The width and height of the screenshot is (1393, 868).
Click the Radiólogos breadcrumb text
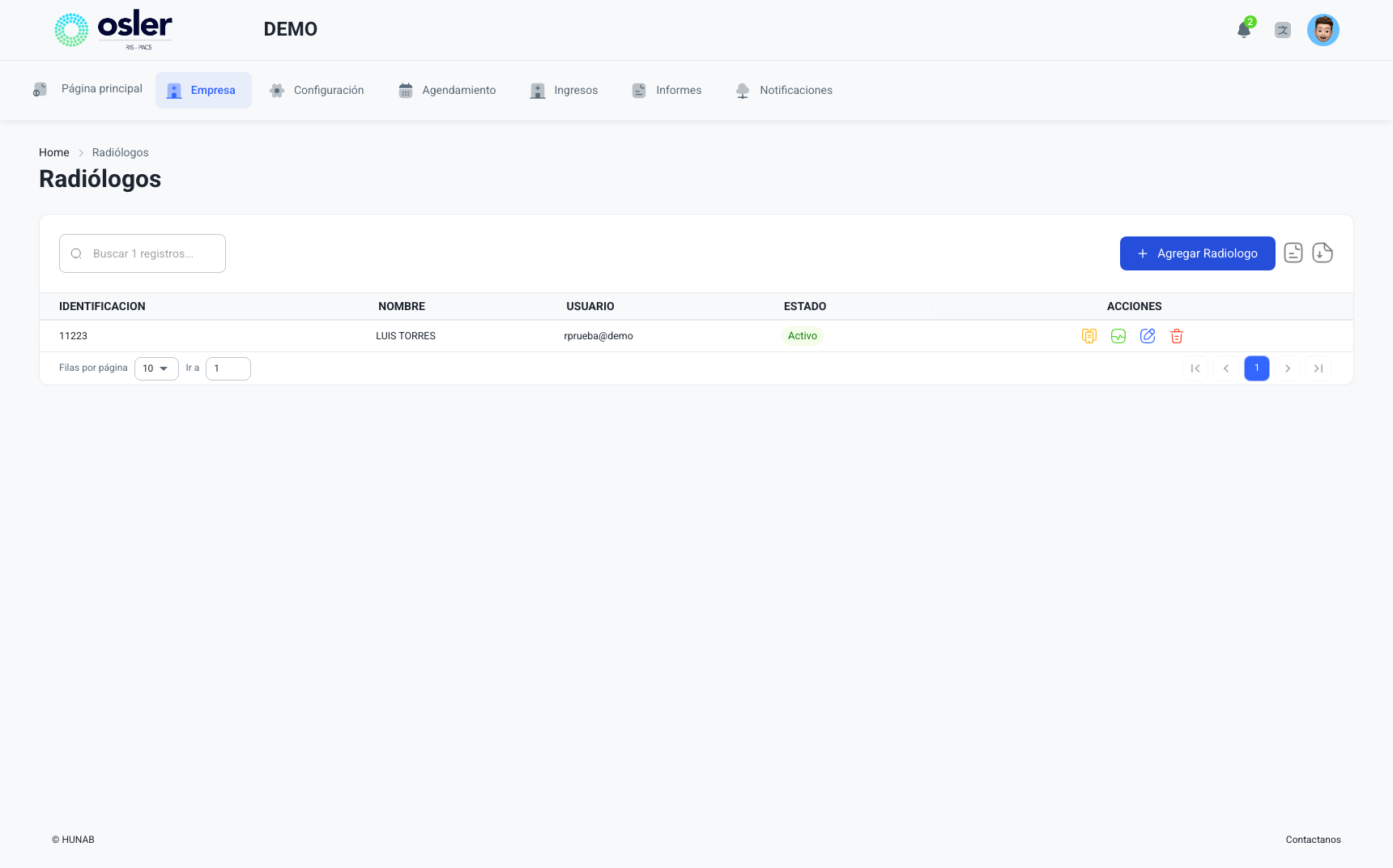(121, 152)
